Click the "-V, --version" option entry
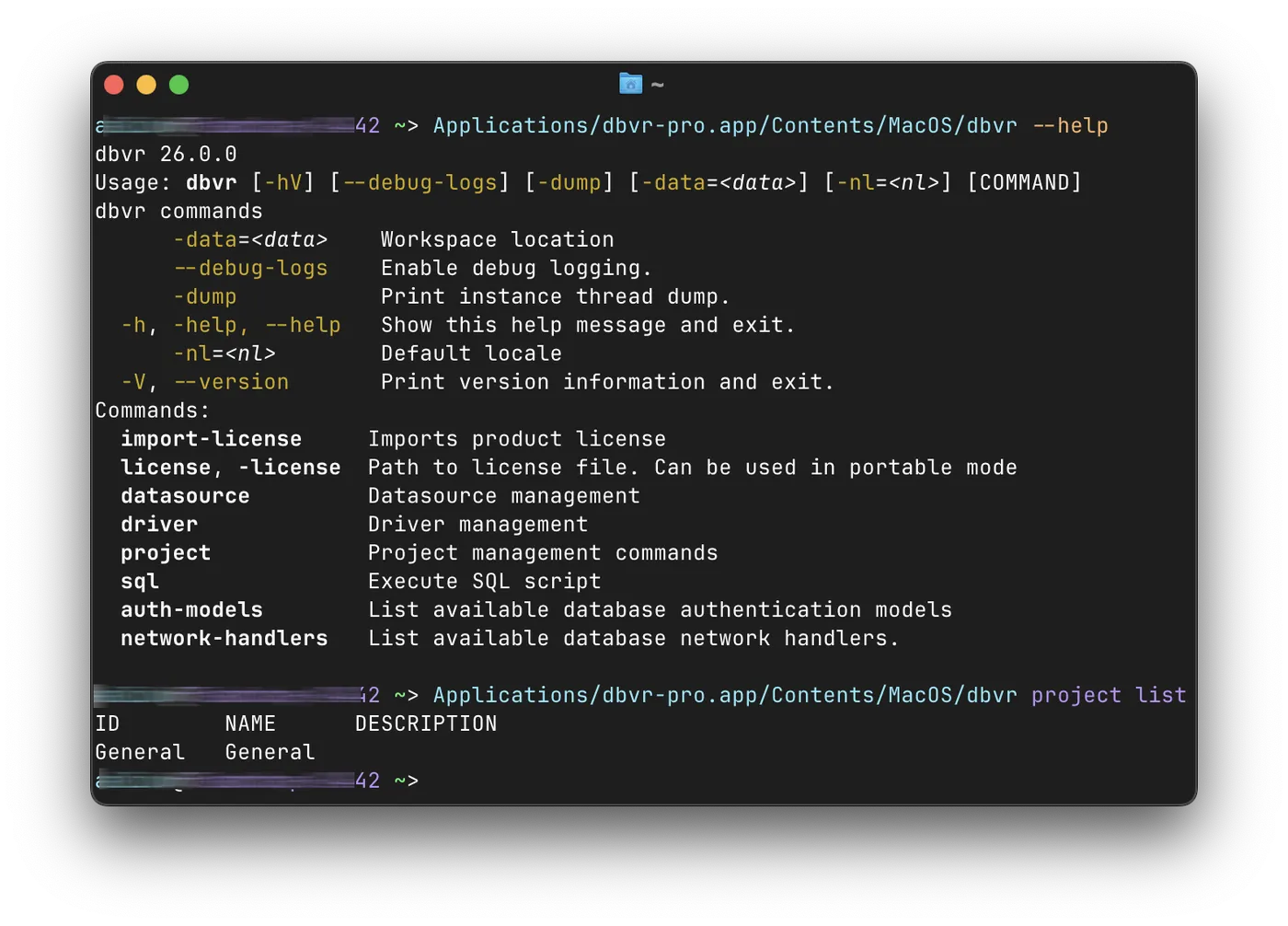Screen dimensions: 1288x926 coord(204,383)
